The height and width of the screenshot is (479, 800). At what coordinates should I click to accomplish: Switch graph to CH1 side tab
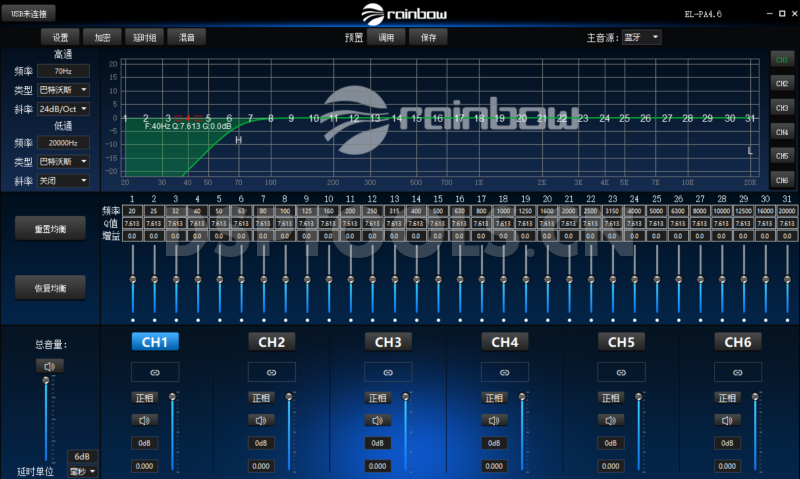(782, 60)
